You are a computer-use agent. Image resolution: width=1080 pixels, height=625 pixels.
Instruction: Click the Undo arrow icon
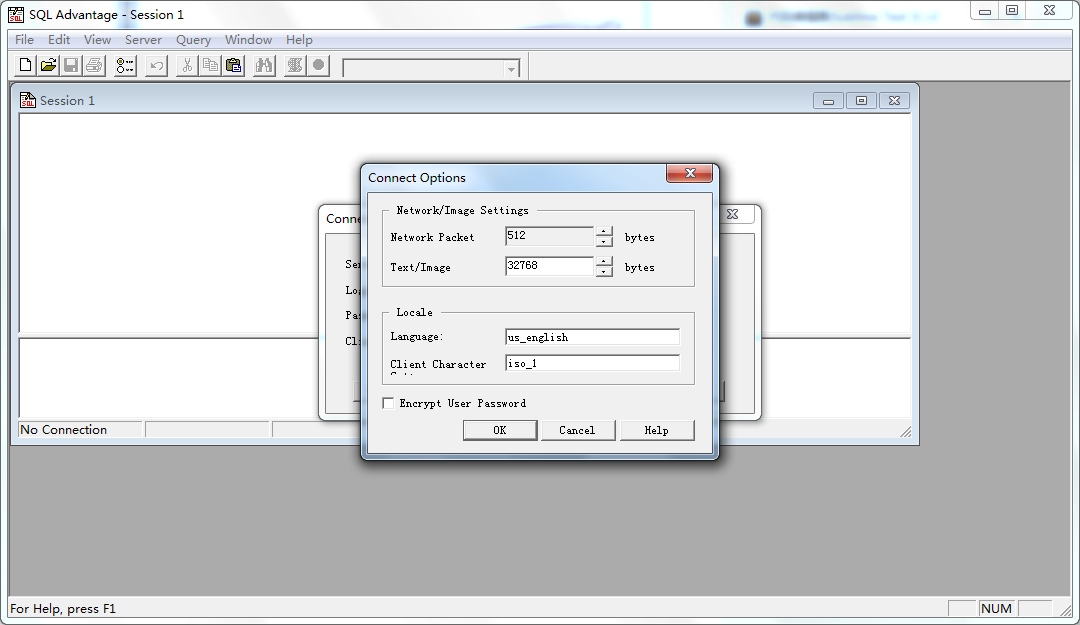(x=157, y=65)
